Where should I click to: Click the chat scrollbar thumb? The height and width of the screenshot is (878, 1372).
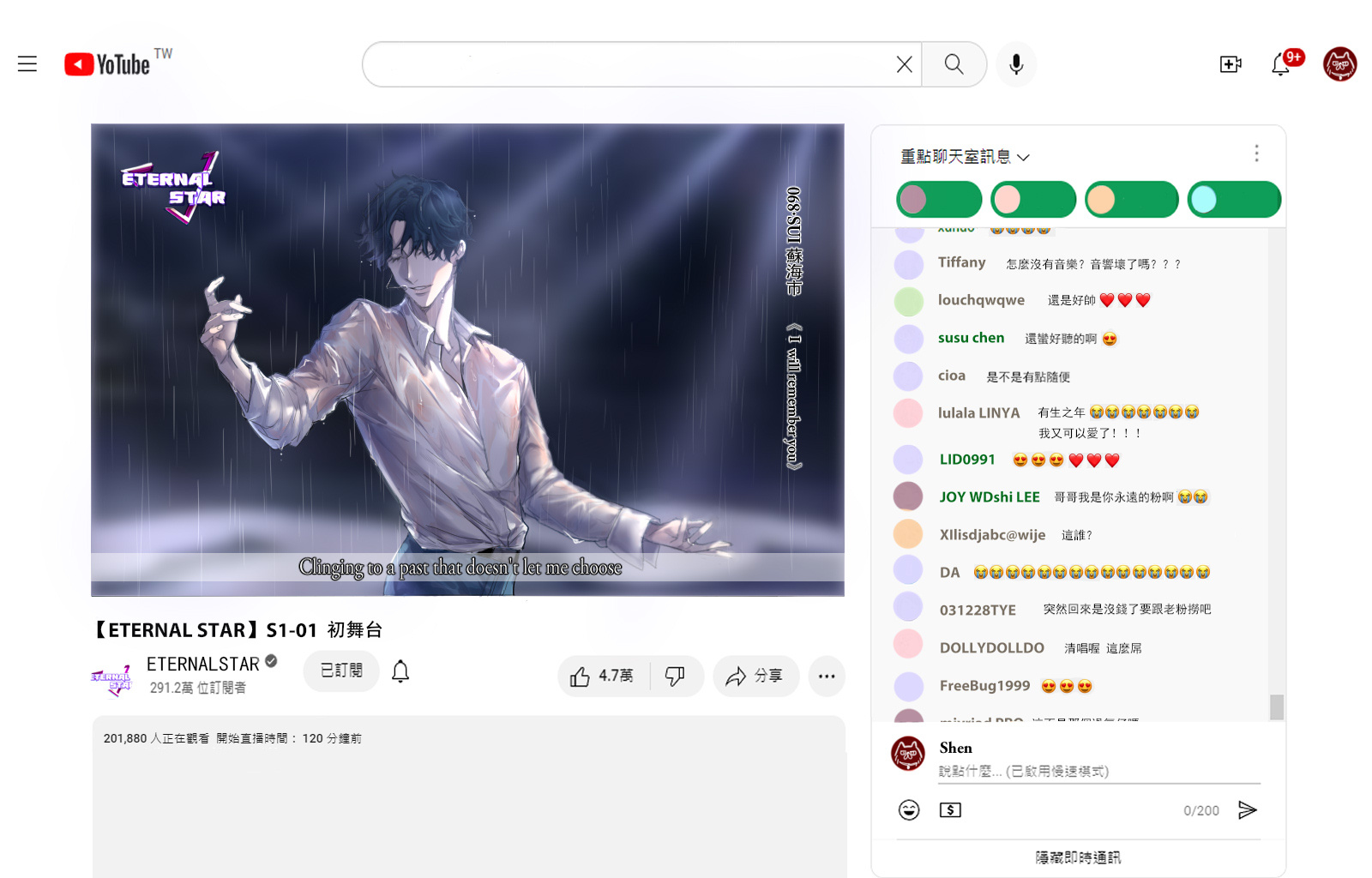(1277, 707)
